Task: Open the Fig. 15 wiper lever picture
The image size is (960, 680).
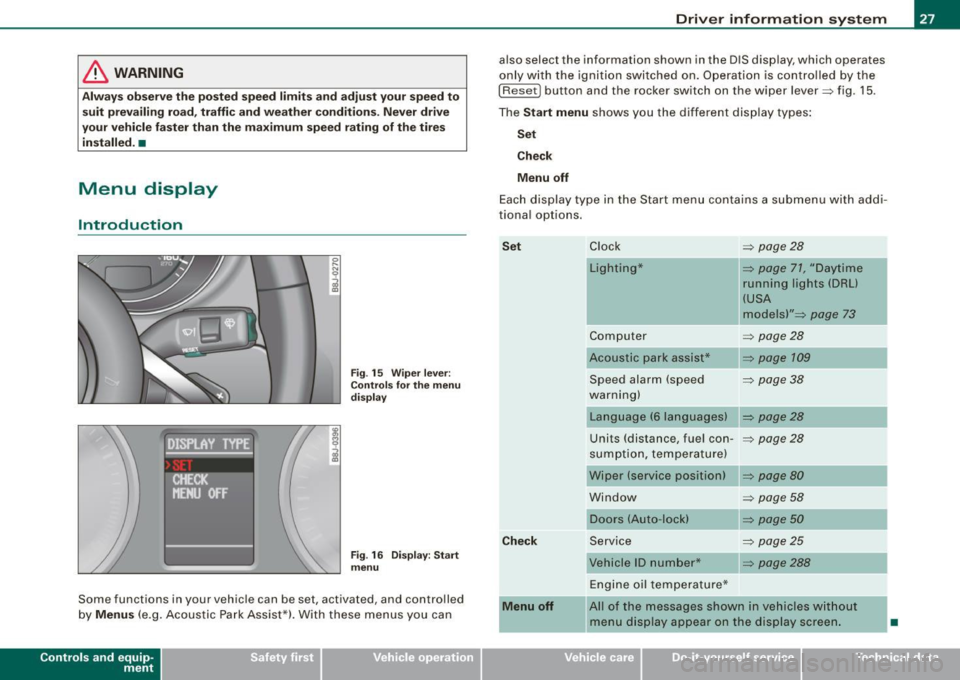Action: point(209,329)
